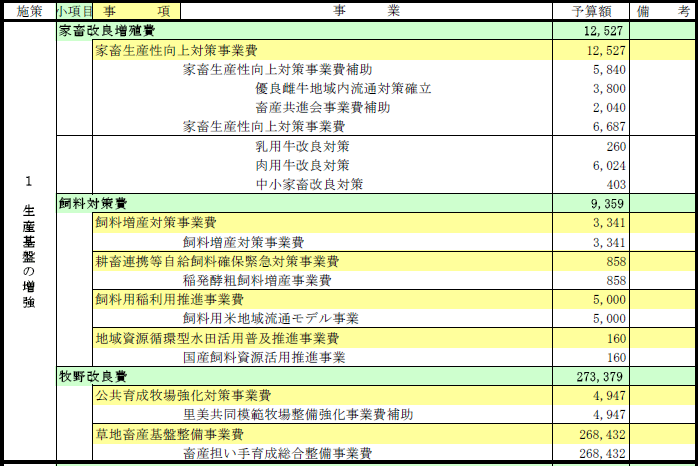Image resolution: width=698 pixels, height=466 pixels.
Task: Click 畜産担い手育成総合整備事業費 text
Action: point(277,453)
